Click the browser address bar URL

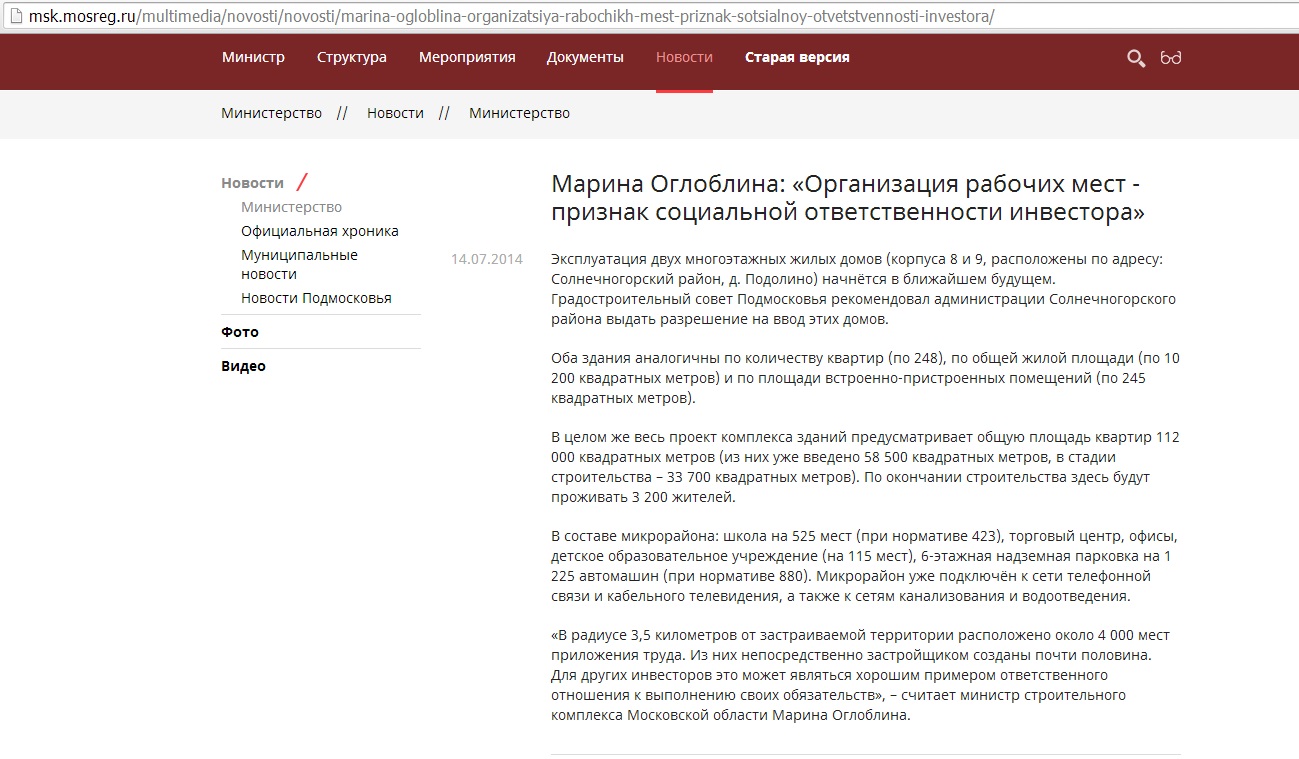512,18
